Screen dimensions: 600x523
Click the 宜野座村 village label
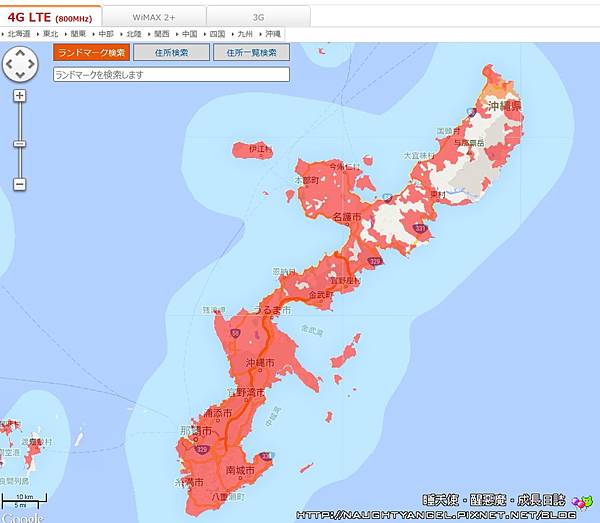[345, 281]
